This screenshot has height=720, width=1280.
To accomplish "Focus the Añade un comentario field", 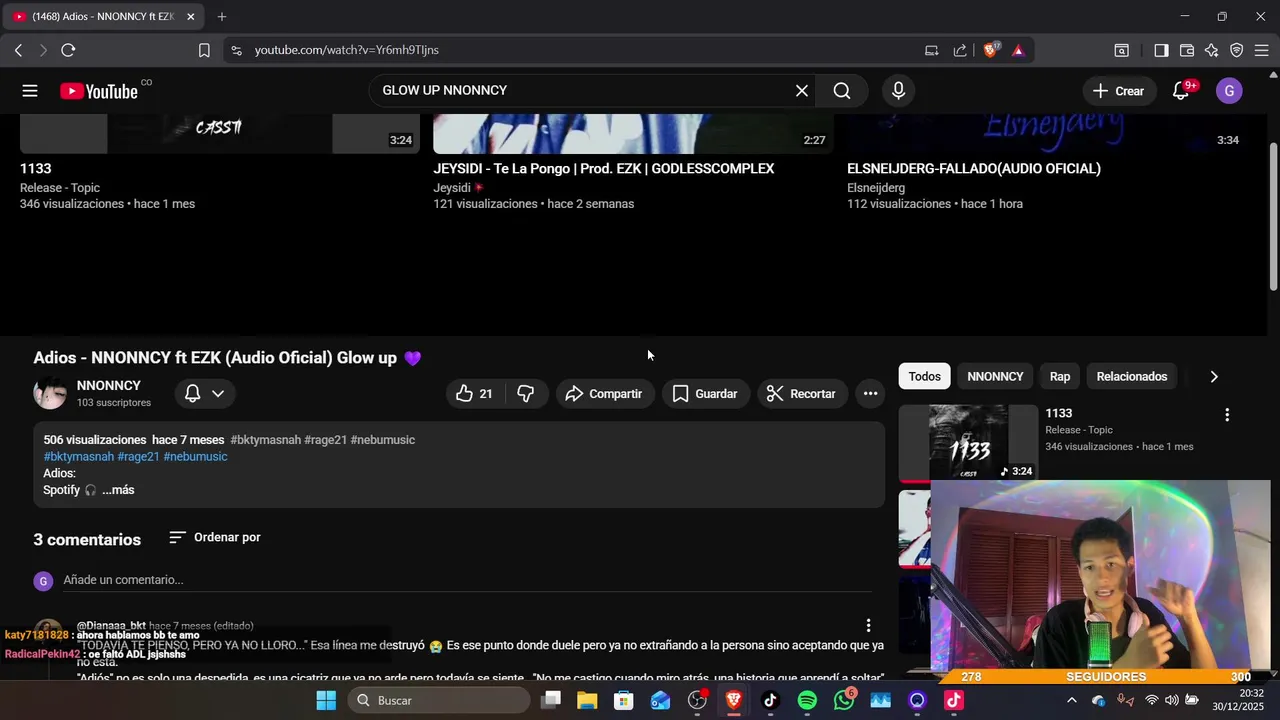I will (x=467, y=580).
